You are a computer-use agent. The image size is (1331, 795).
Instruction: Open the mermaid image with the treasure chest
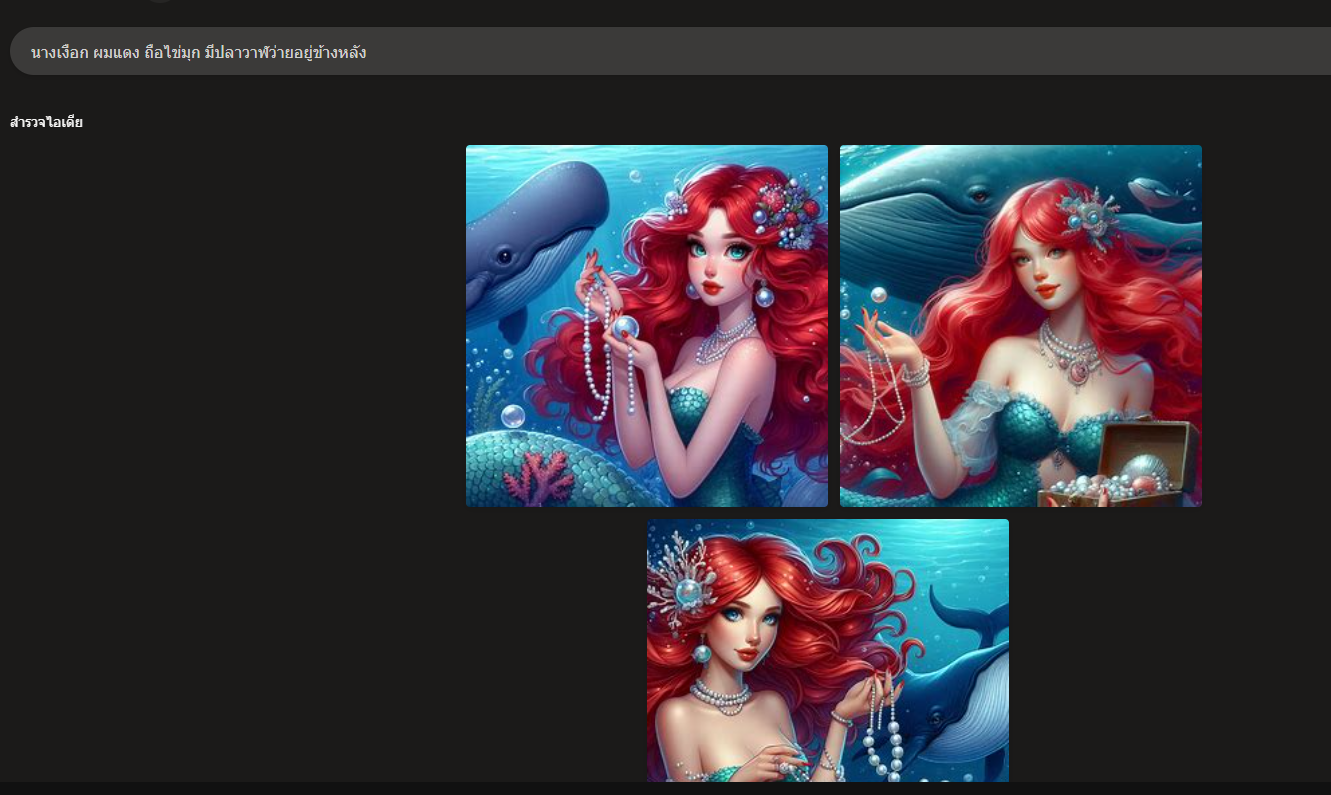tap(1020, 326)
